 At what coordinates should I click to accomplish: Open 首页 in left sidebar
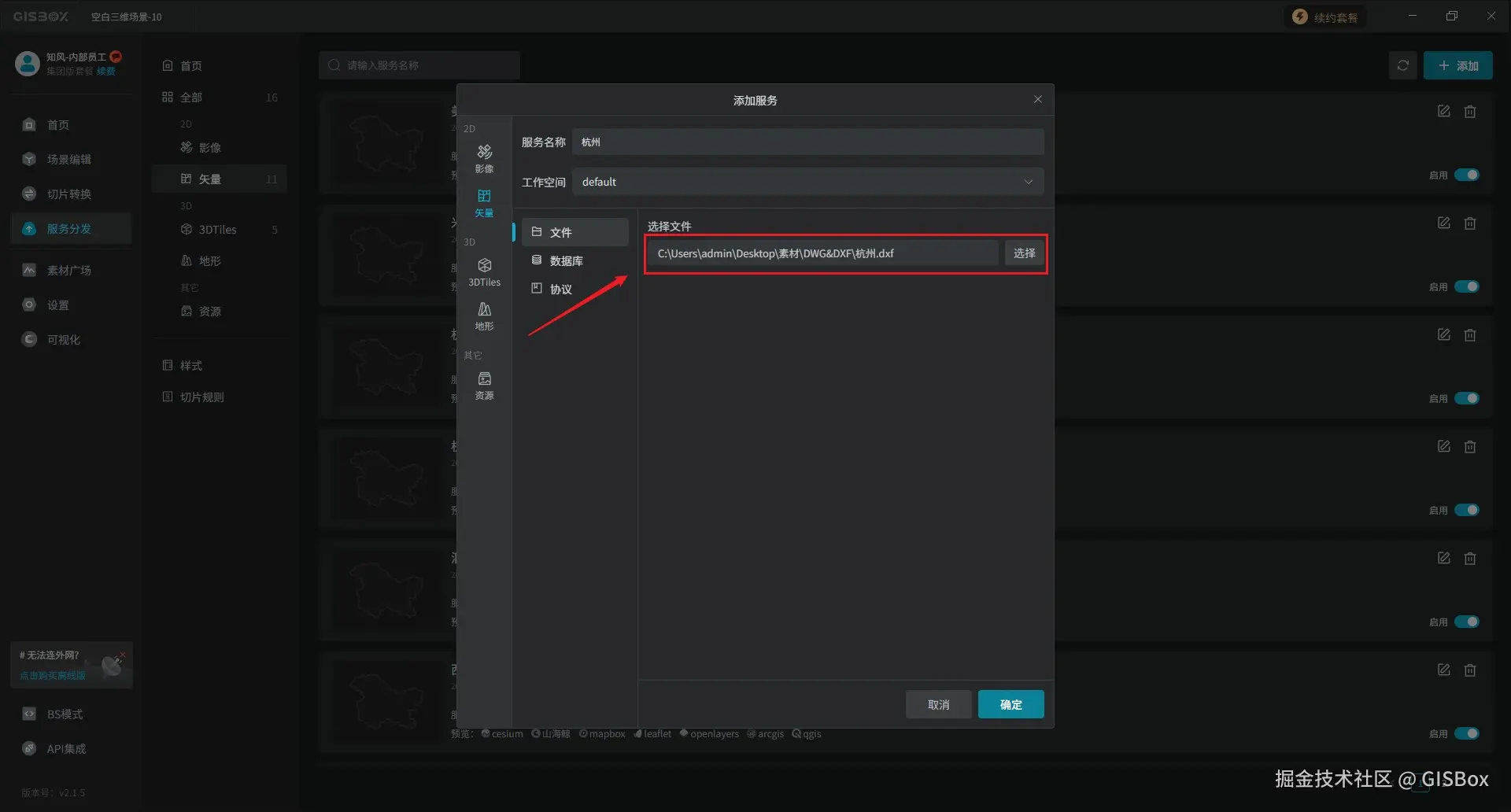coord(71,125)
